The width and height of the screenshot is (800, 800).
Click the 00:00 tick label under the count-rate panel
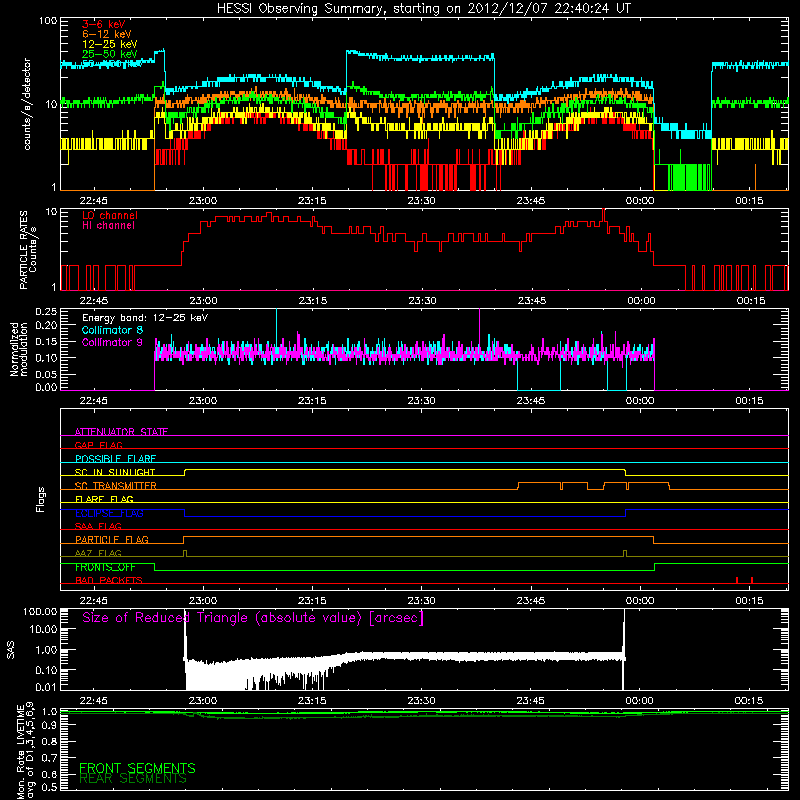pos(640,201)
